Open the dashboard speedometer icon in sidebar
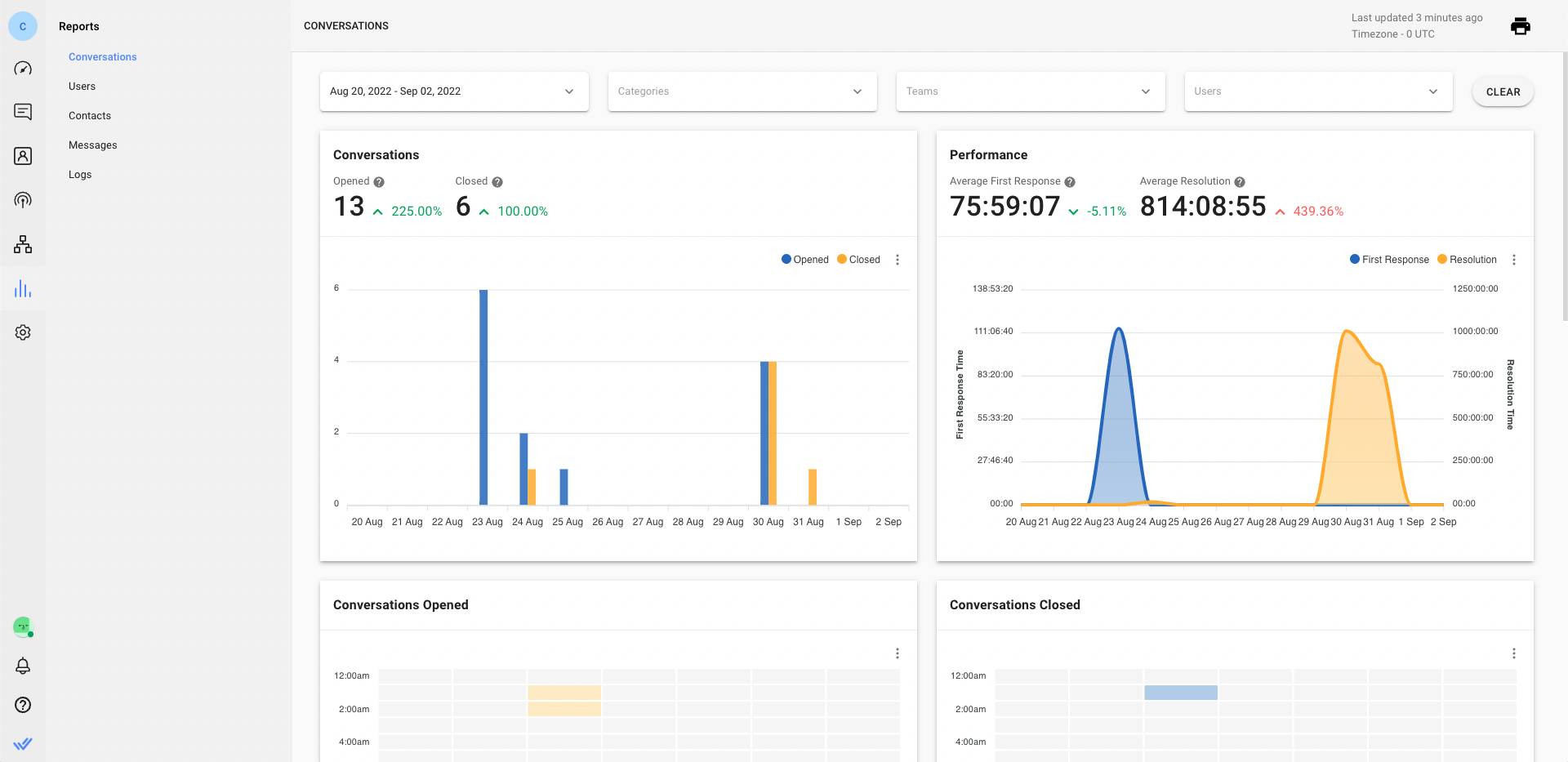Image resolution: width=1568 pixels, height=762 pixels. coord(23,69)
